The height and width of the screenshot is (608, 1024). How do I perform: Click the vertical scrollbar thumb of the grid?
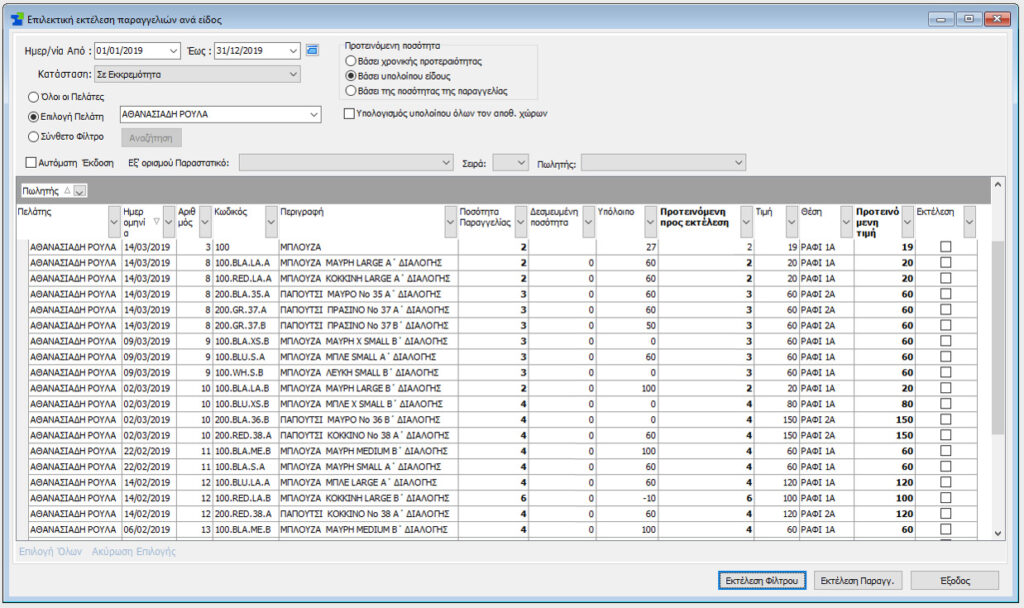coord(997,338)
